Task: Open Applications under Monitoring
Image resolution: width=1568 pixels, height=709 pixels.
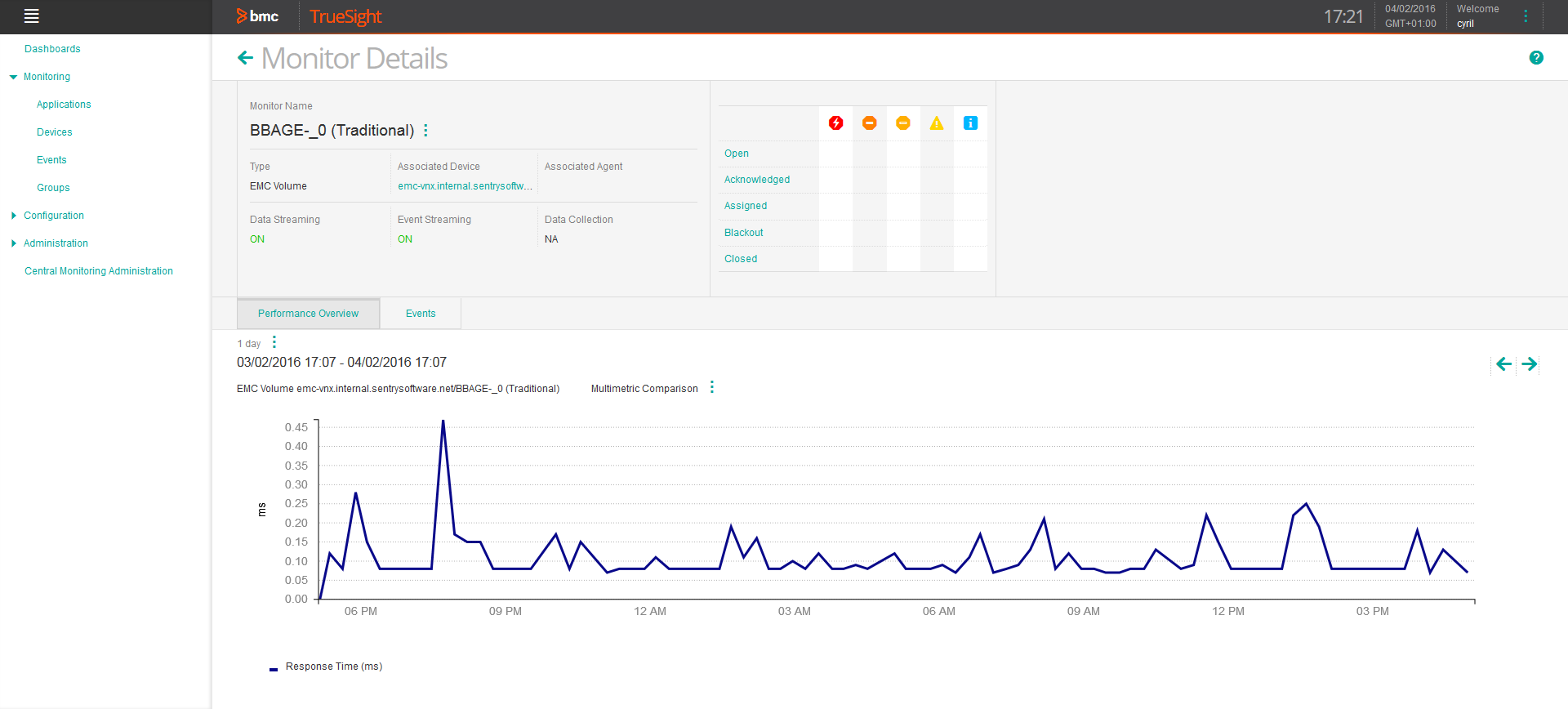Action: pos(64,105)
